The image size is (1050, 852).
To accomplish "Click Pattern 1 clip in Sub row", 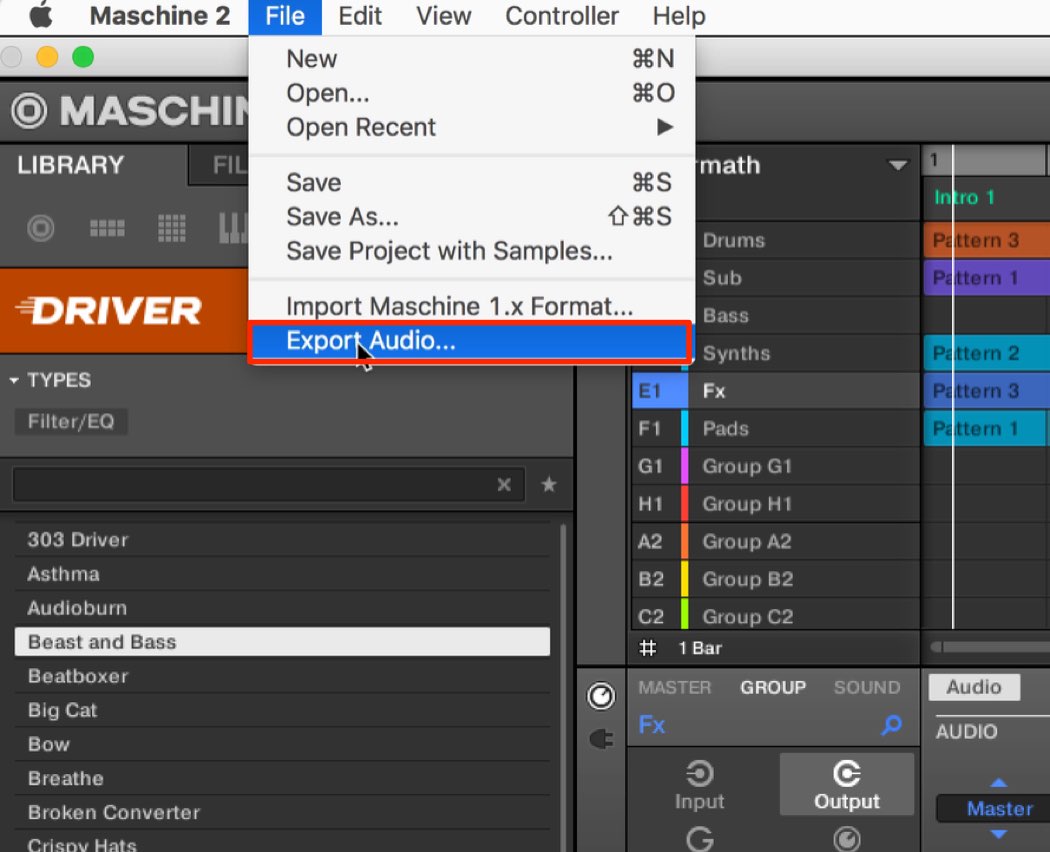I will (986, 278).
